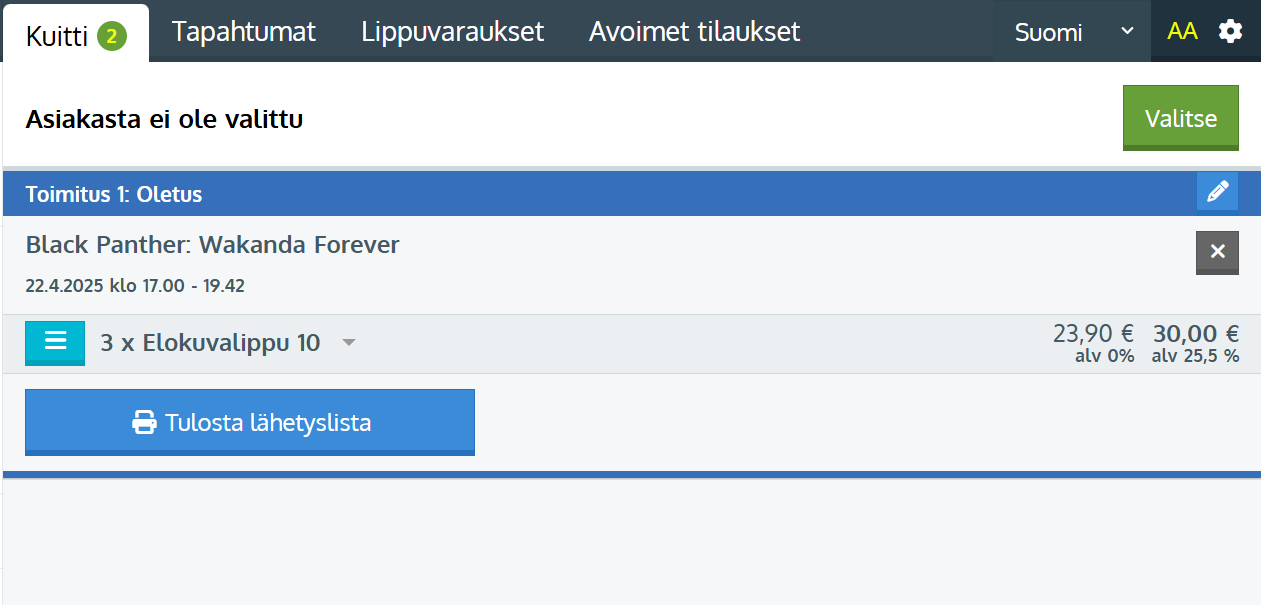The image size is (1261, 605).
Task: Edit delivery with the pencil icon
Action: 1217,192
